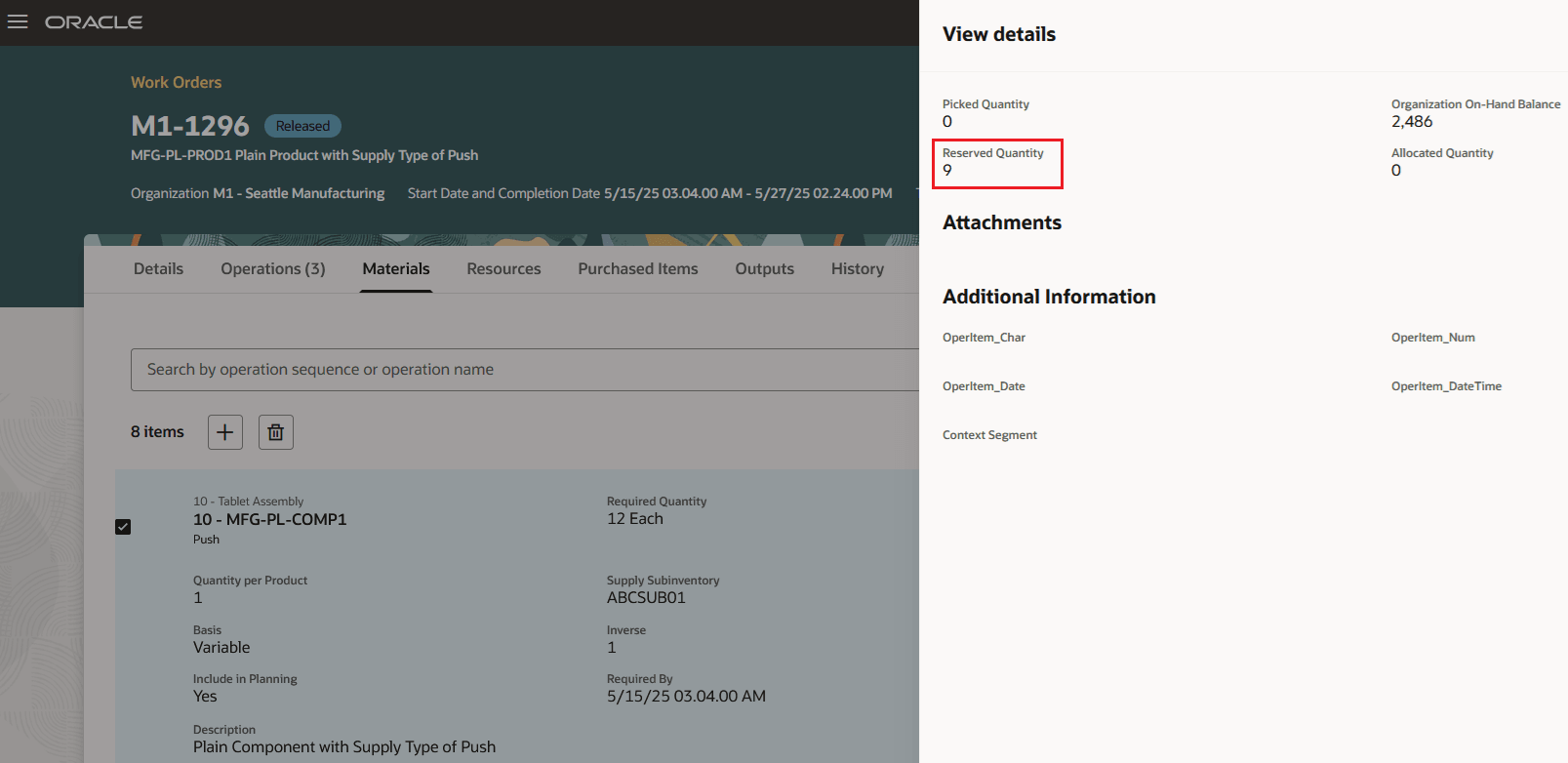Go to the Resources tab

coord(503,269)
